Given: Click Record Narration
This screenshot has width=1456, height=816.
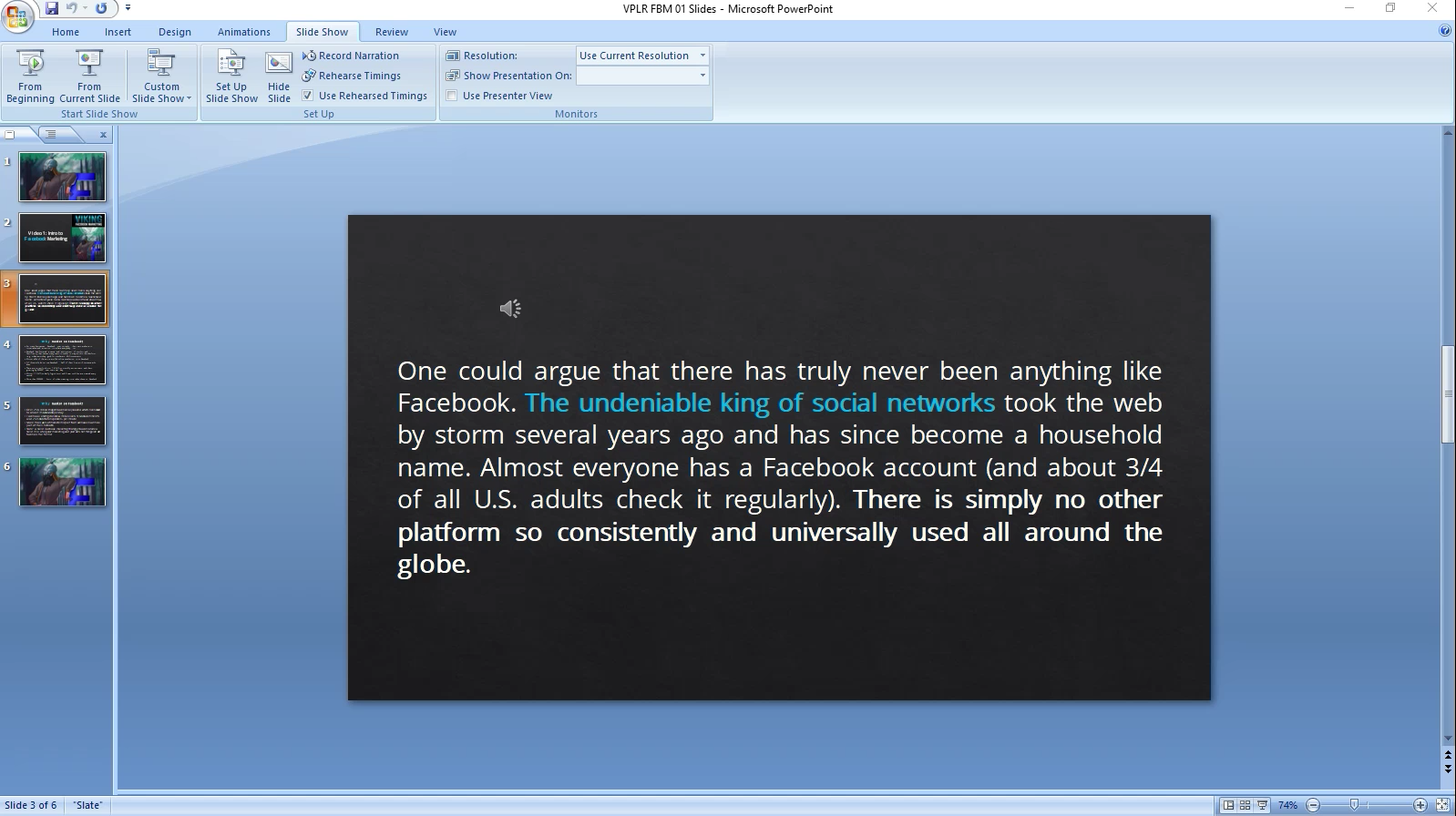Looking at the screenshot, I should (x=351, y=56).
